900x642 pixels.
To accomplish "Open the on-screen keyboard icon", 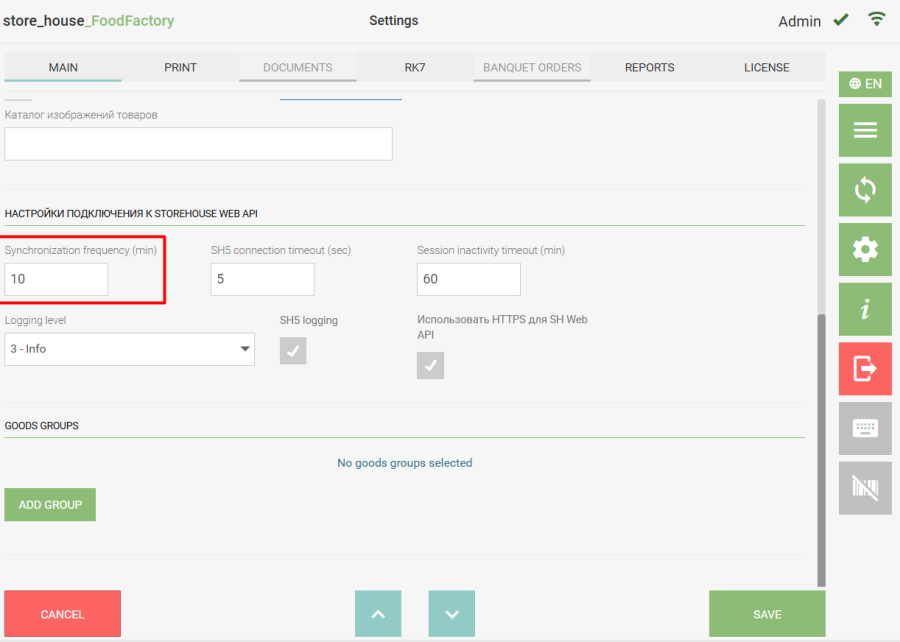I will click(x=865, y=428).
